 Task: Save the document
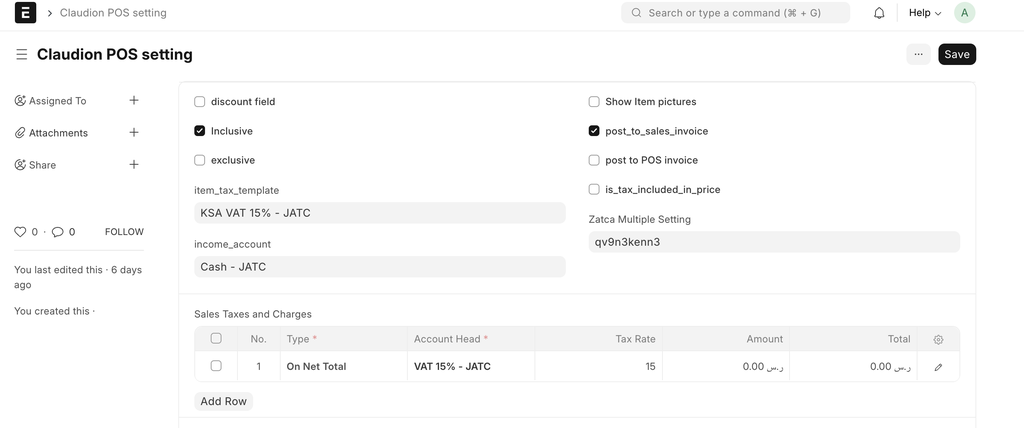[x=957, y=54]
